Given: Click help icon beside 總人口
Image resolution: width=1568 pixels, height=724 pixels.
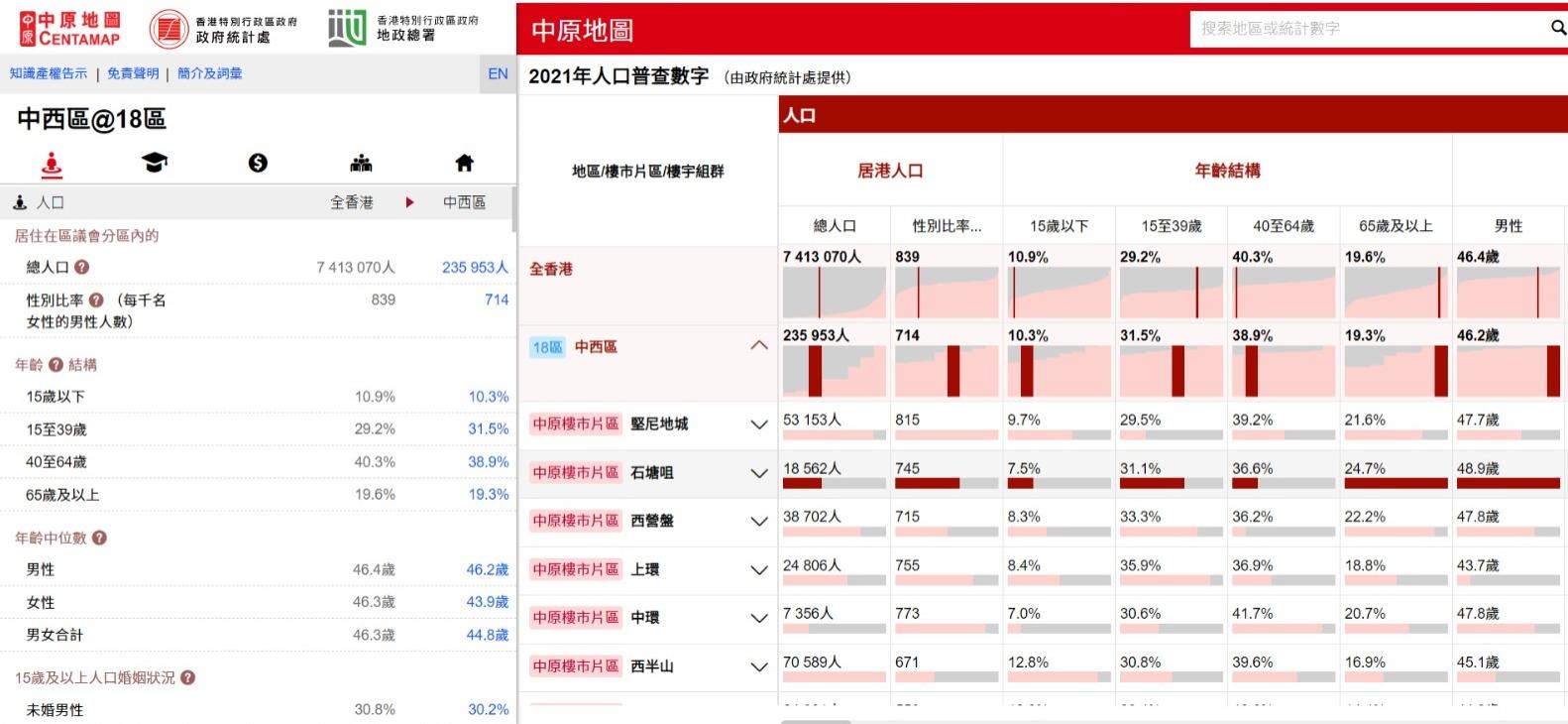Looking at the screenshot, I should pyautogui.click(x=82, y=267).
